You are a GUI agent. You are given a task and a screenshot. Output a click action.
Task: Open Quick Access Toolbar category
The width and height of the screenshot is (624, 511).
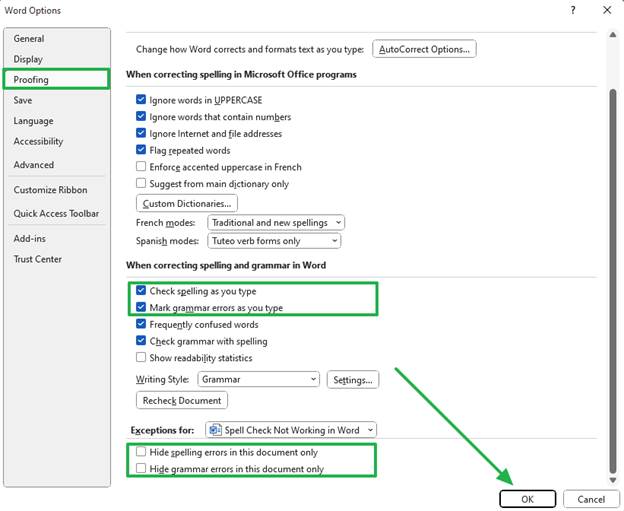(56, 213)
